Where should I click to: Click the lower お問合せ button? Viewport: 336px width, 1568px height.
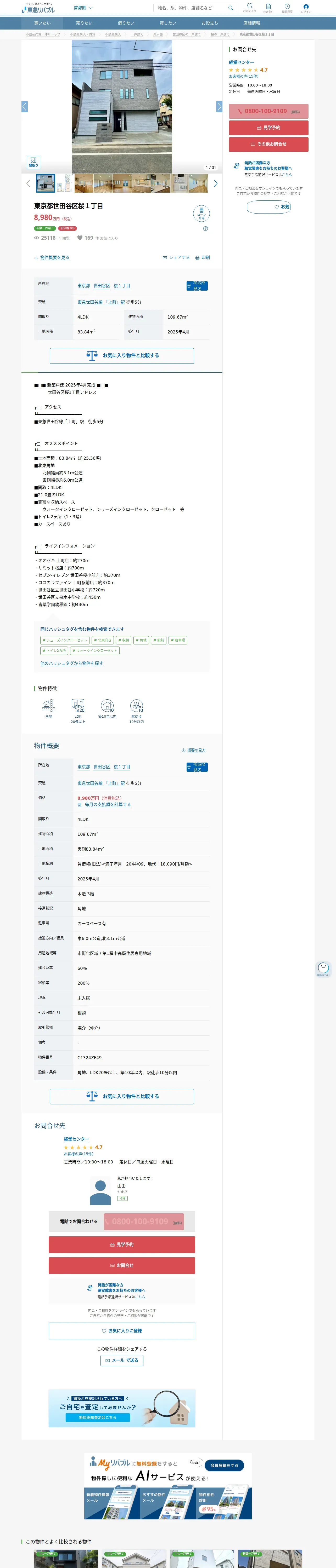coord(122,1265)
